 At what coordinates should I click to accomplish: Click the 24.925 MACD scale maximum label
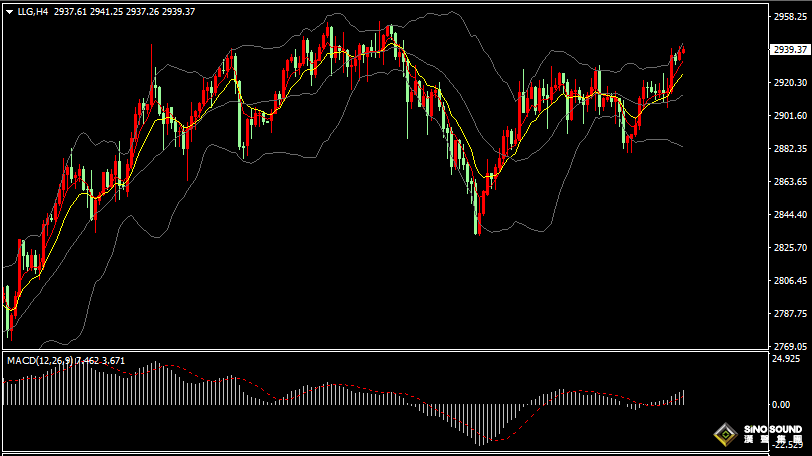[787, 358]
